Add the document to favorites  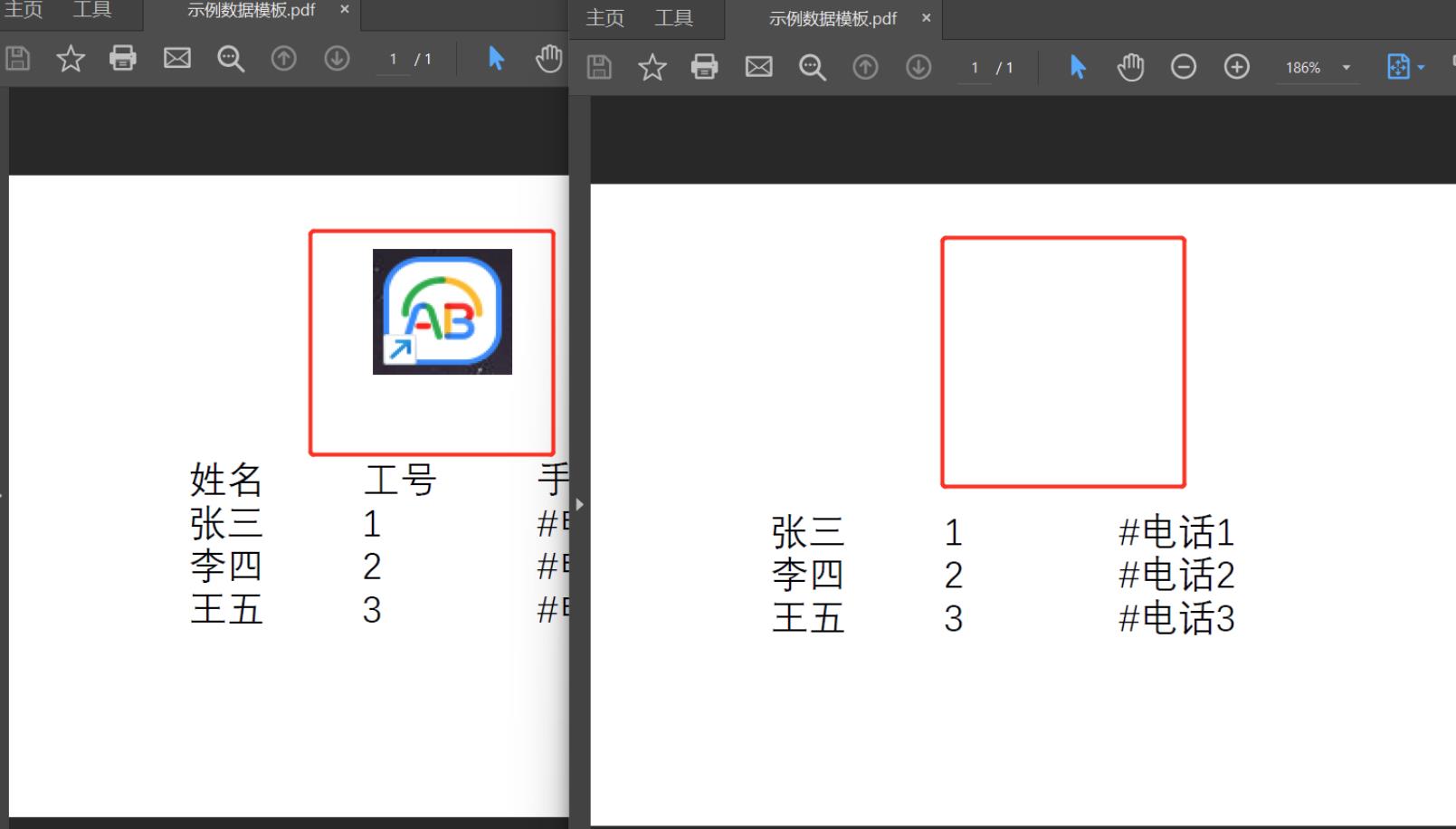click(652, 66)
